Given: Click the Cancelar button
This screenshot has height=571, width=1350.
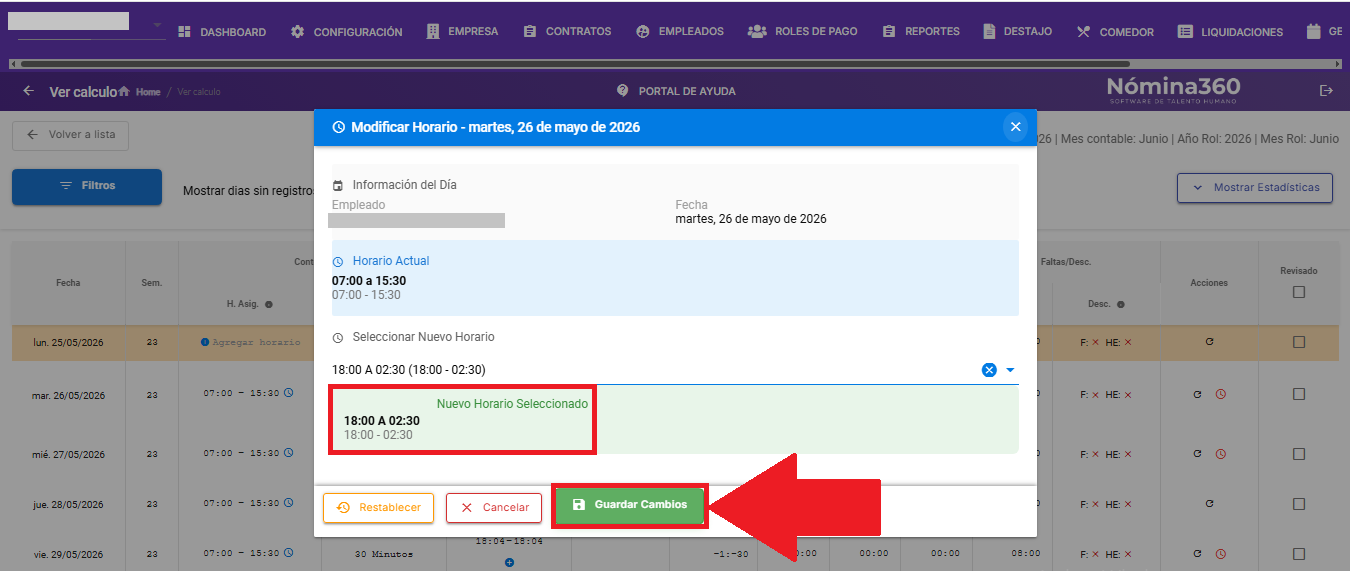Looking at the screenshot, I should click(x=494, y=507).
